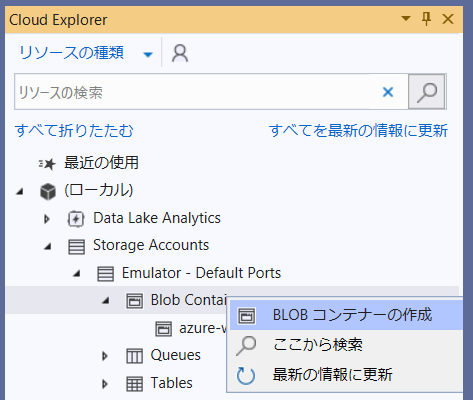473x400 pixels.
Task: Choose 最新の情報に更新 from context menu
Action: [x=346, y=375]
